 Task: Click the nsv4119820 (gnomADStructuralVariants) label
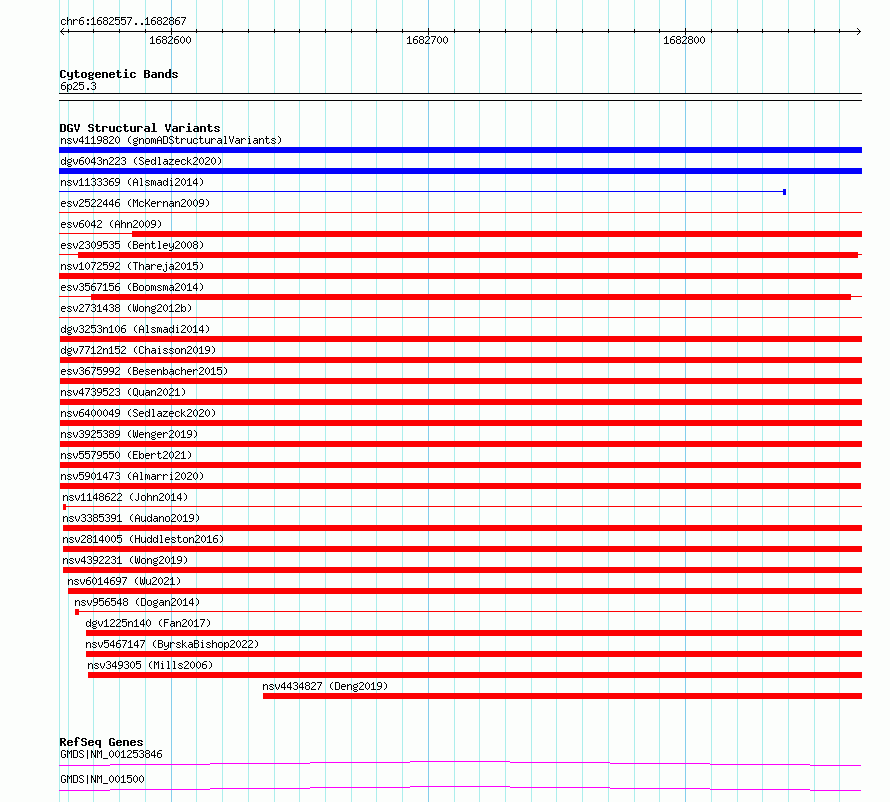point(171,140)
